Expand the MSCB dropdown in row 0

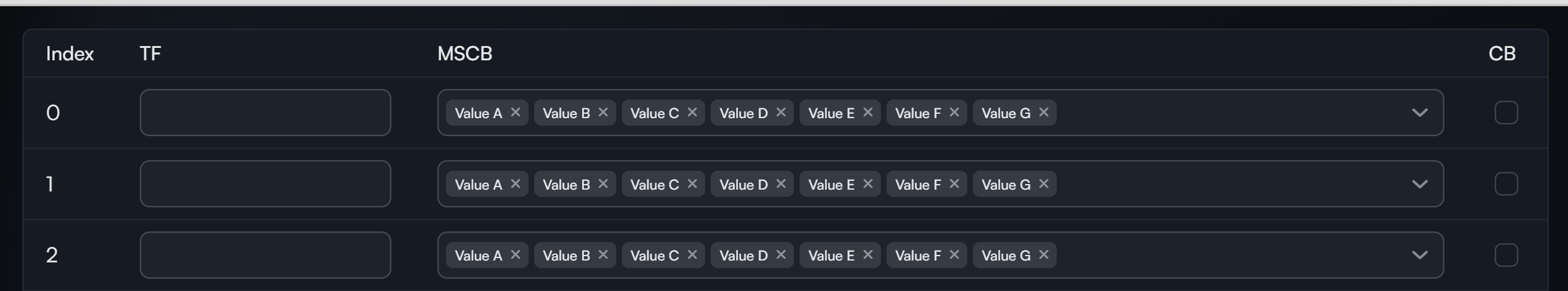[x=1420, y=113]
